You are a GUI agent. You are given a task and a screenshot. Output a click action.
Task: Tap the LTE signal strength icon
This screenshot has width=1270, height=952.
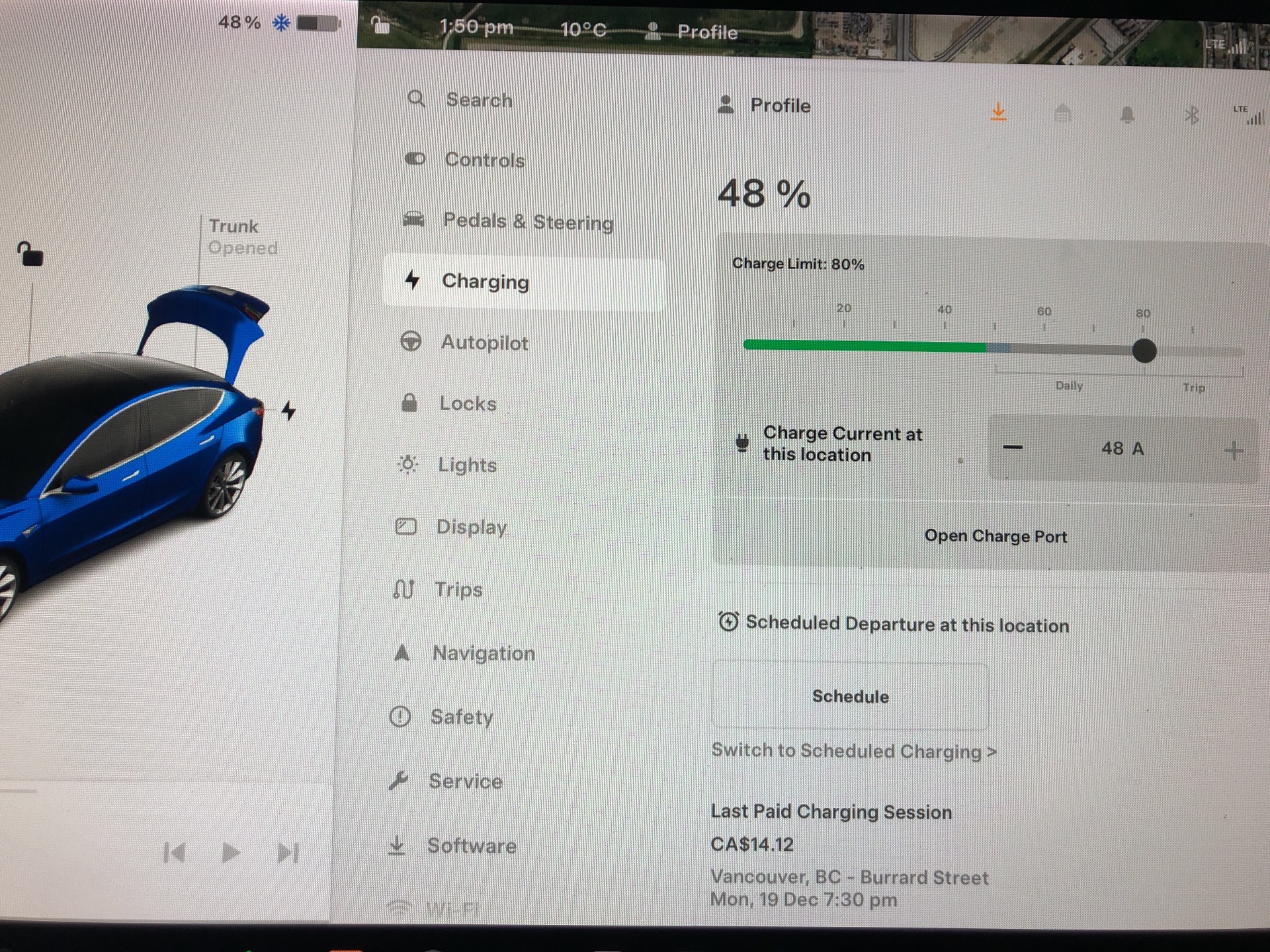pos(1248,115)
